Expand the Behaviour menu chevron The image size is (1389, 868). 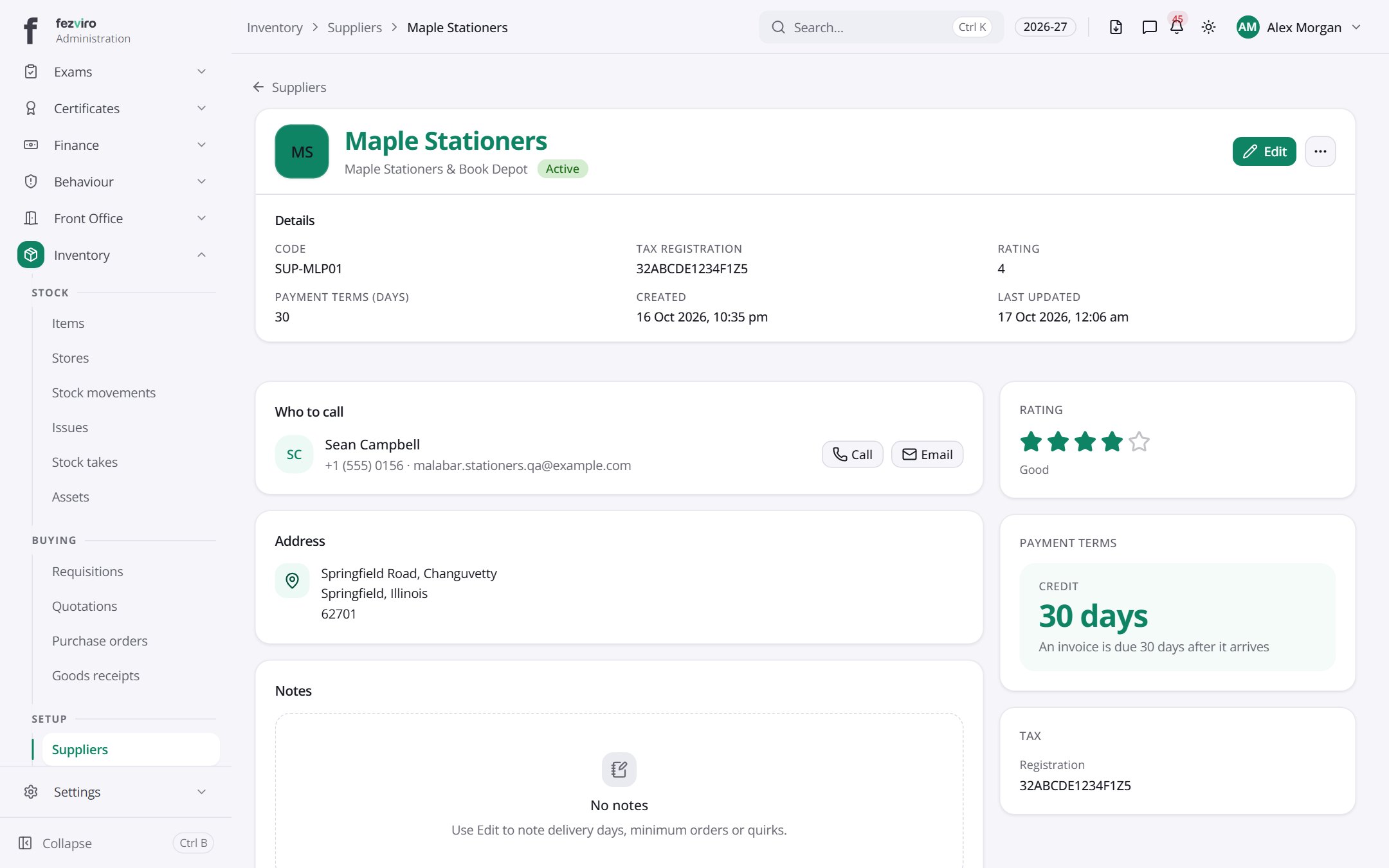201,181
